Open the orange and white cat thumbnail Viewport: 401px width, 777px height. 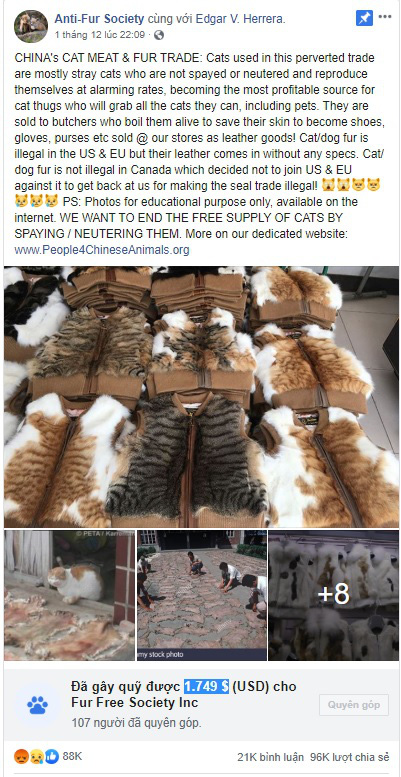[x=69, y=595]
